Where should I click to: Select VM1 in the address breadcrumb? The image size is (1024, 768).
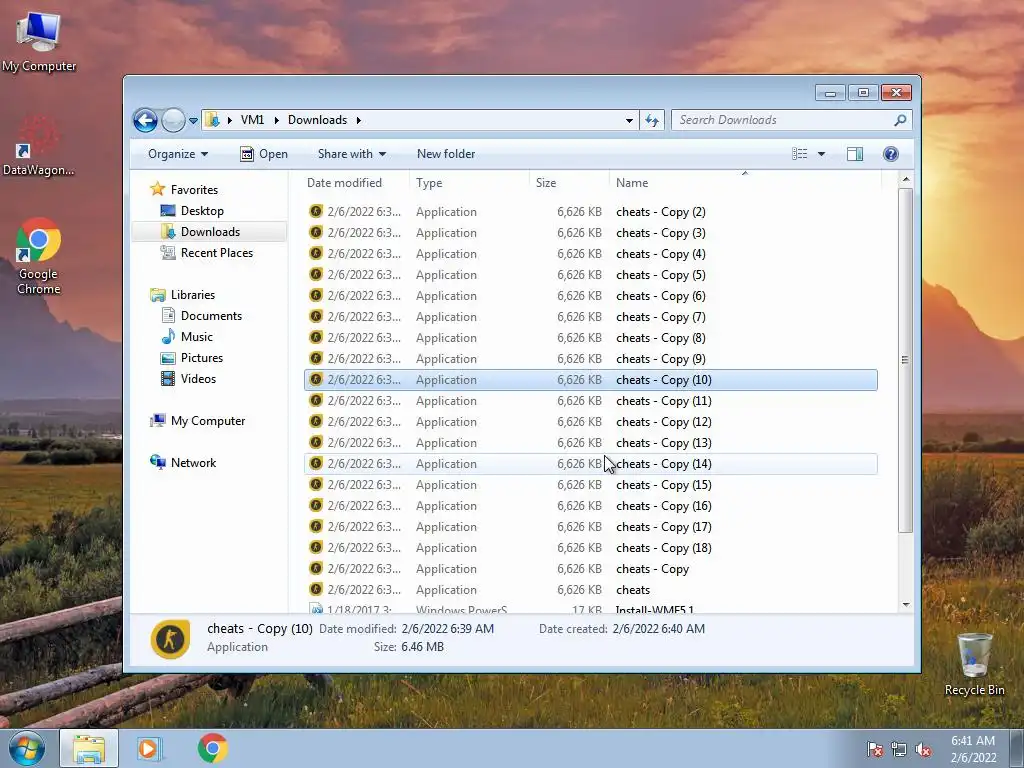click(252, 120)
